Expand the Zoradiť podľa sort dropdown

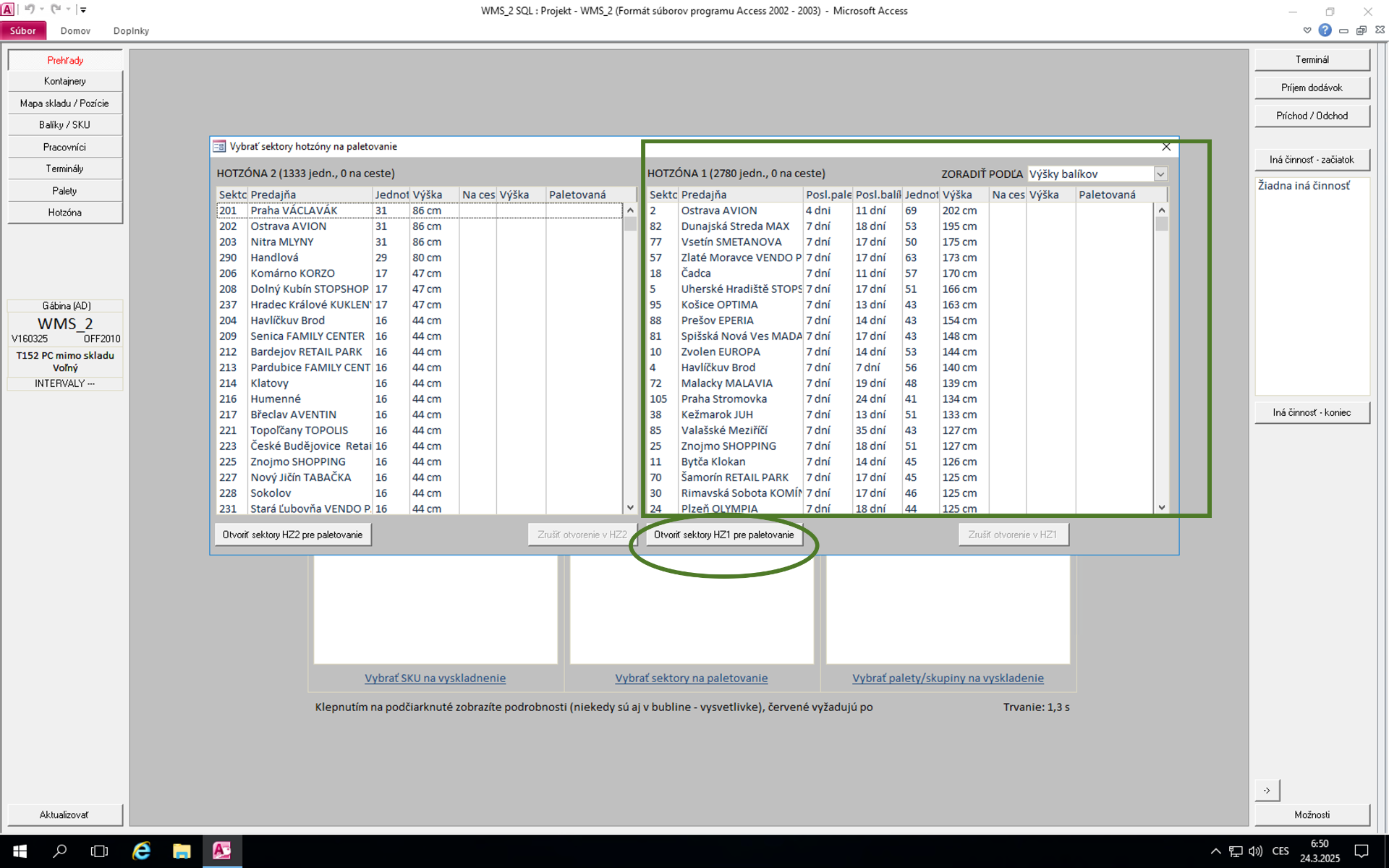[1160, 174]
